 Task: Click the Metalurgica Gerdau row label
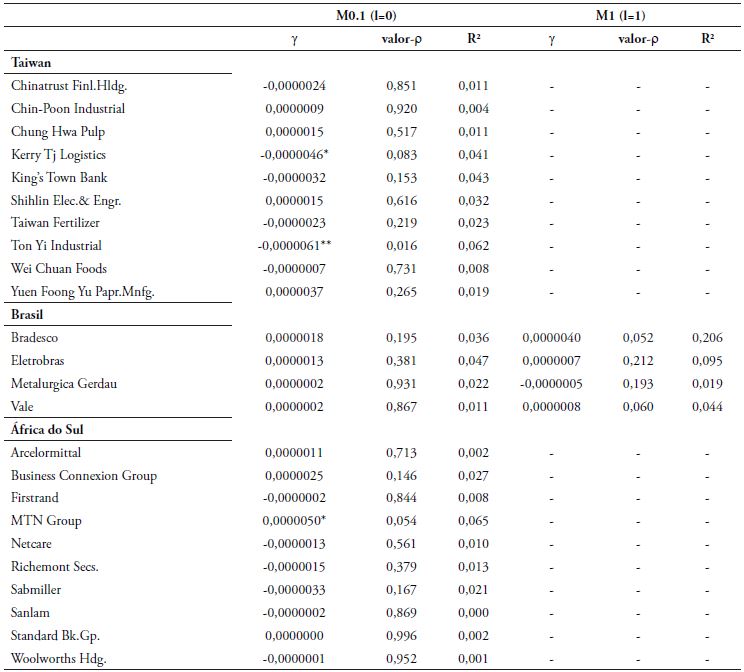[x=66, y=384]
